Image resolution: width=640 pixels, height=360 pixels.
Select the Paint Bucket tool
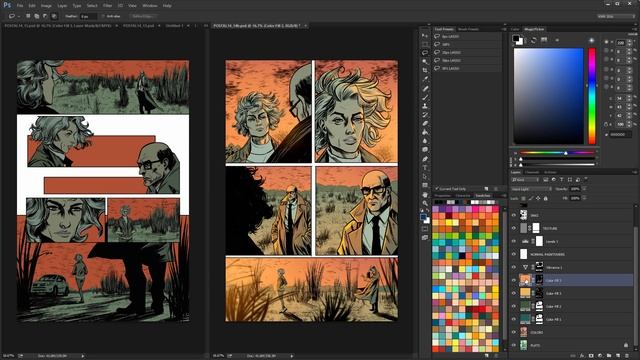click(x=425, y=132)
